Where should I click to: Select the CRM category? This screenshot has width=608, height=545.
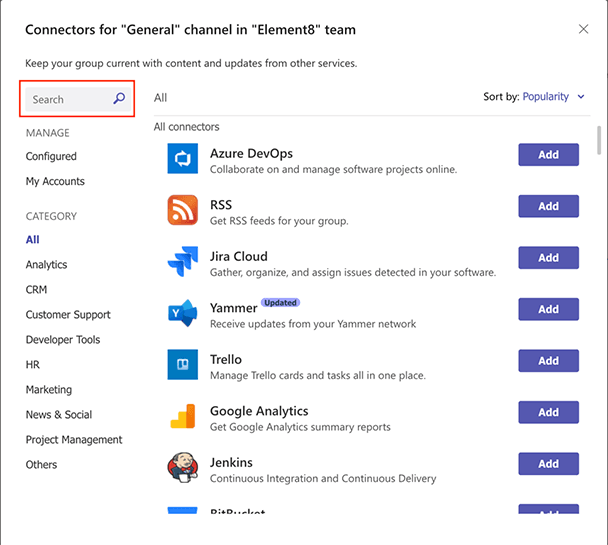(36, 290)
